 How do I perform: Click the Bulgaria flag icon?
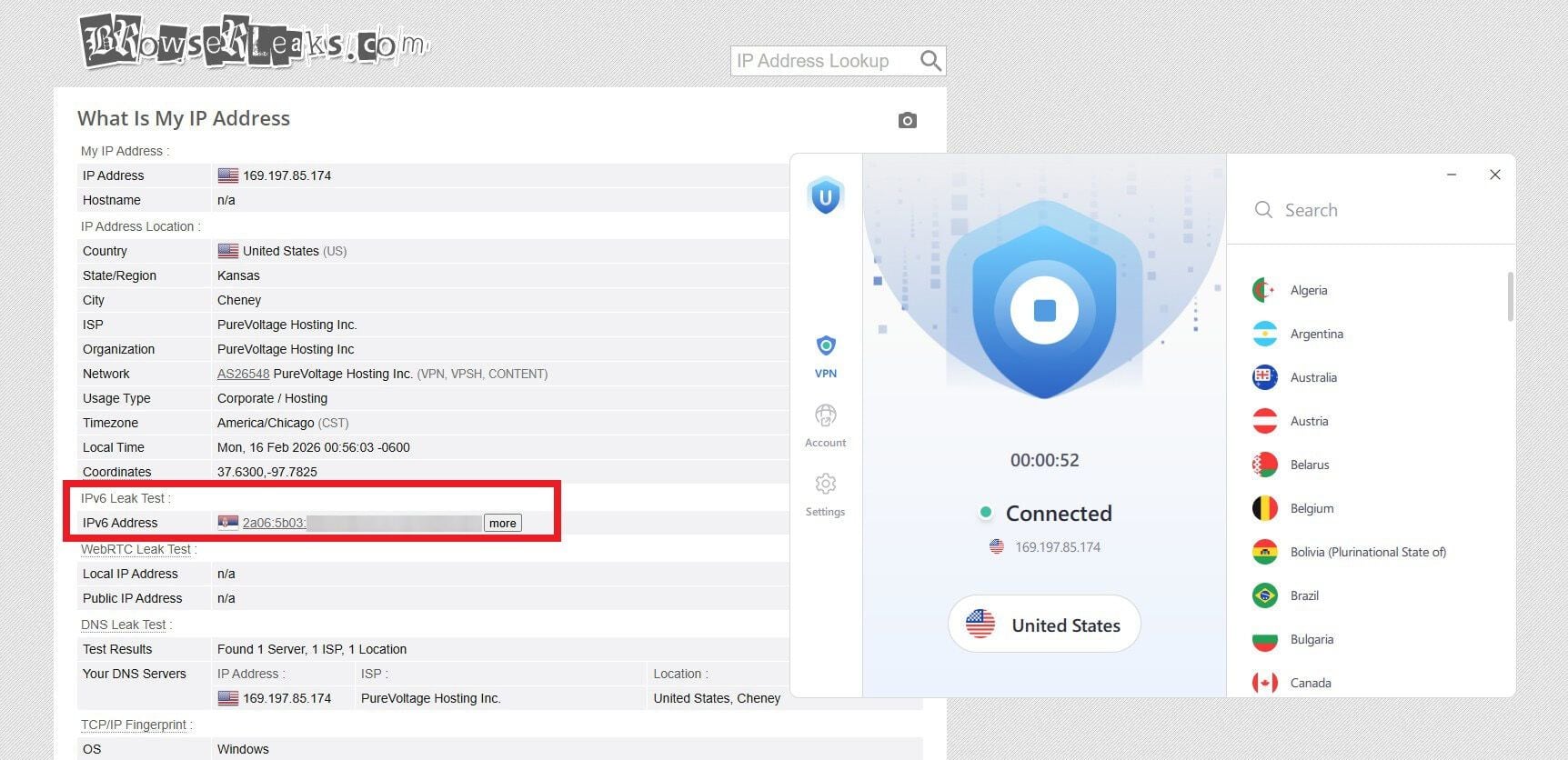click(1264, 639)
